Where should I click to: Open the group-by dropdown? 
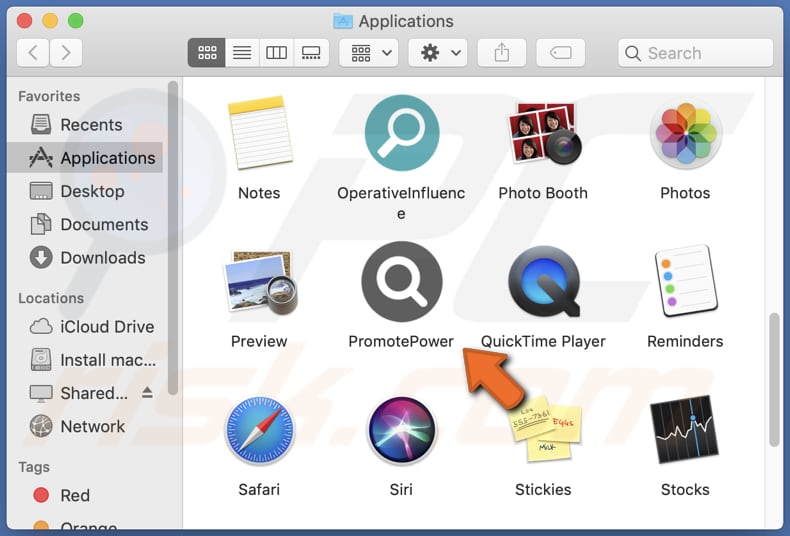tap(369, 53)
